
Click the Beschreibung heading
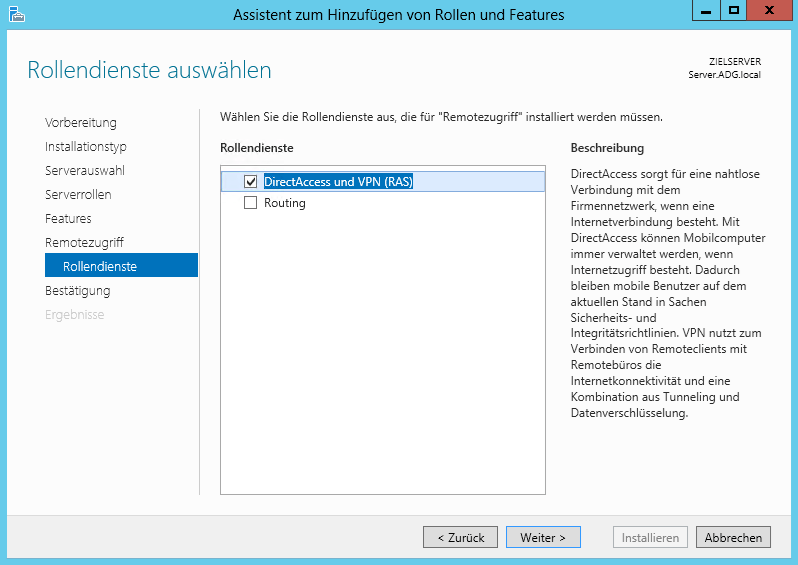click(x=607, y=148)
